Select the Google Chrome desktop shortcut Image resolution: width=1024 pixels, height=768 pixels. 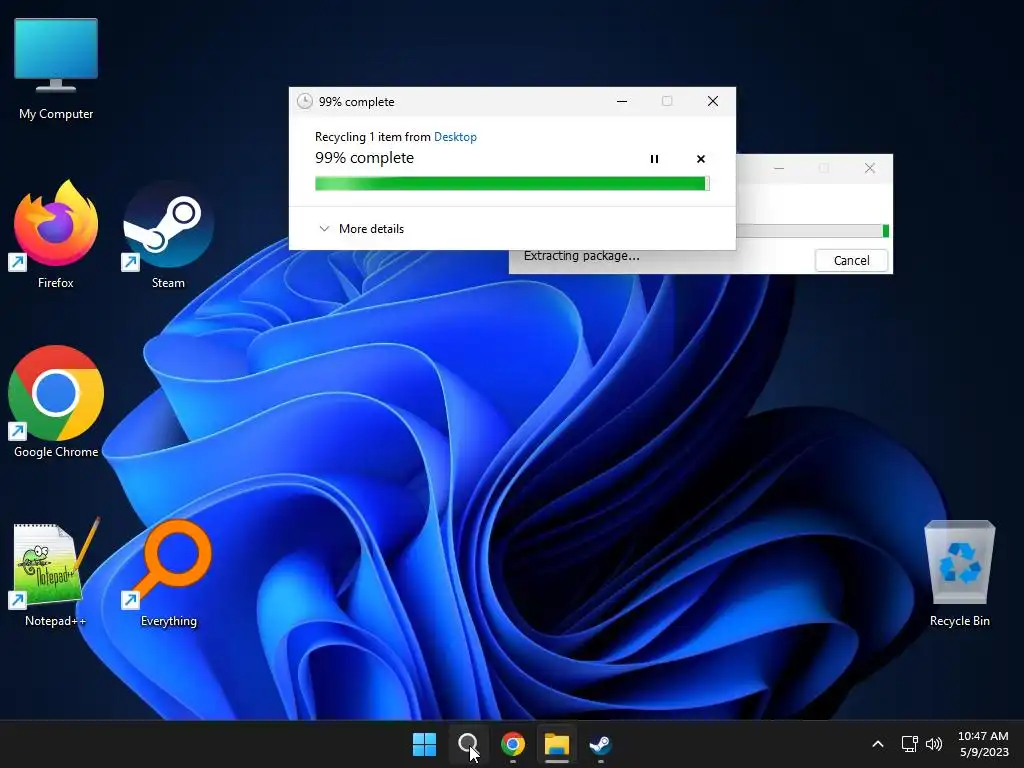coord(56,402)
